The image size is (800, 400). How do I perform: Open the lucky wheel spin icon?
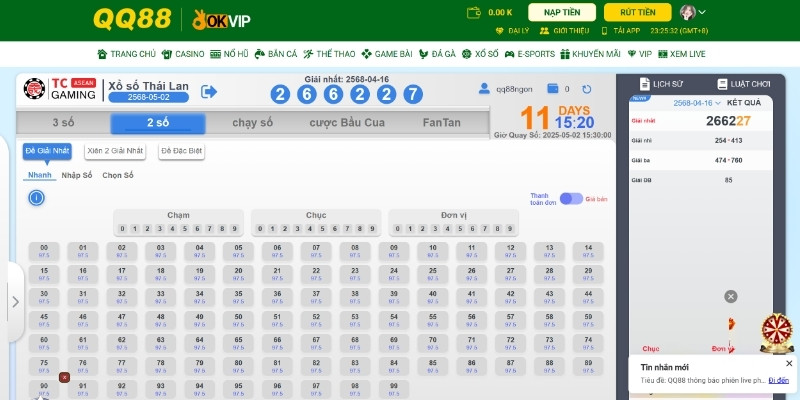click(777, 333)
